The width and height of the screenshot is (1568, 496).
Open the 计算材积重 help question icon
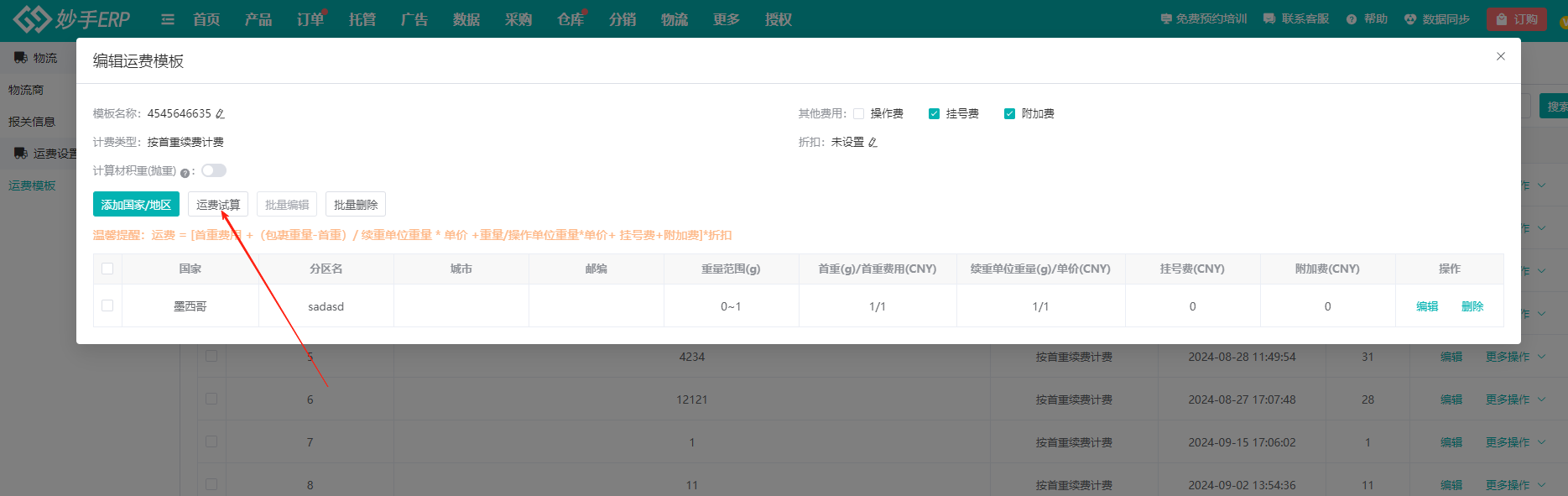pyautogui.click(x=185, y=172)
